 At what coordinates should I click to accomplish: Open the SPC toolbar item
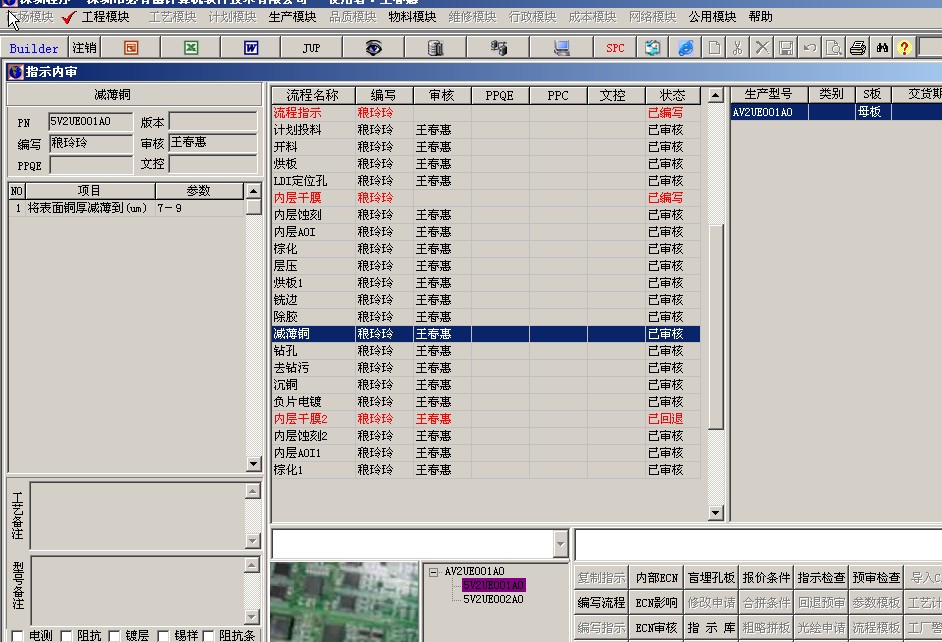tap(615, 47)
